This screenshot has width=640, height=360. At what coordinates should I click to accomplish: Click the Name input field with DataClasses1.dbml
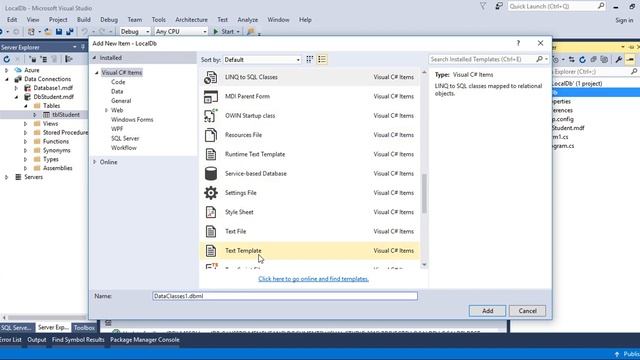click(285, 296)
